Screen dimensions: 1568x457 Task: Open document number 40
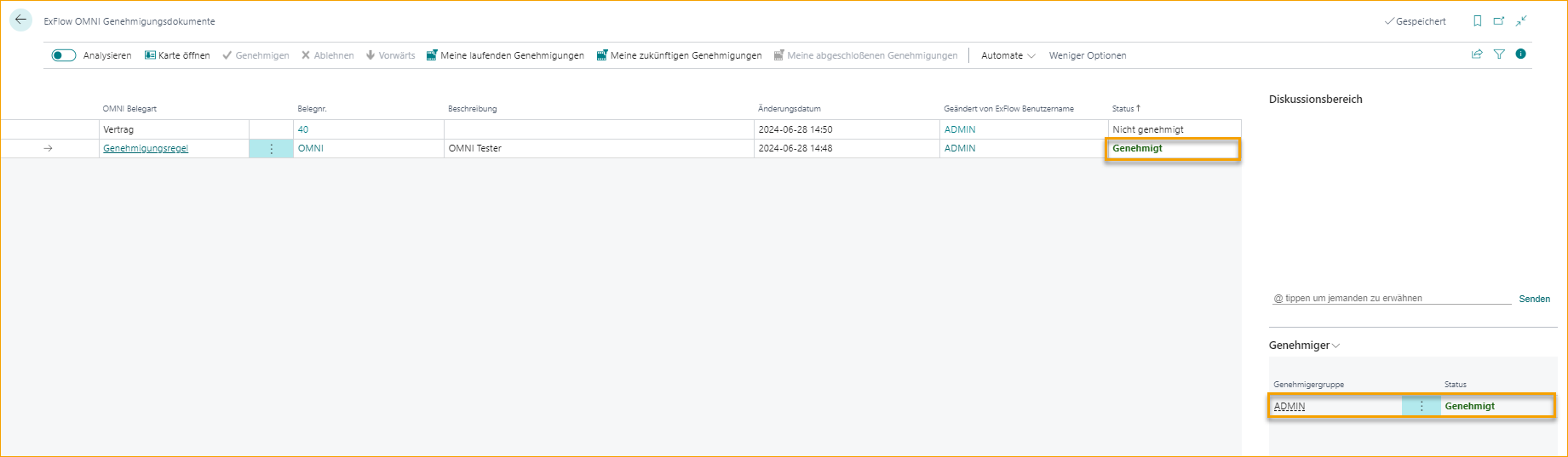point(303,129)
